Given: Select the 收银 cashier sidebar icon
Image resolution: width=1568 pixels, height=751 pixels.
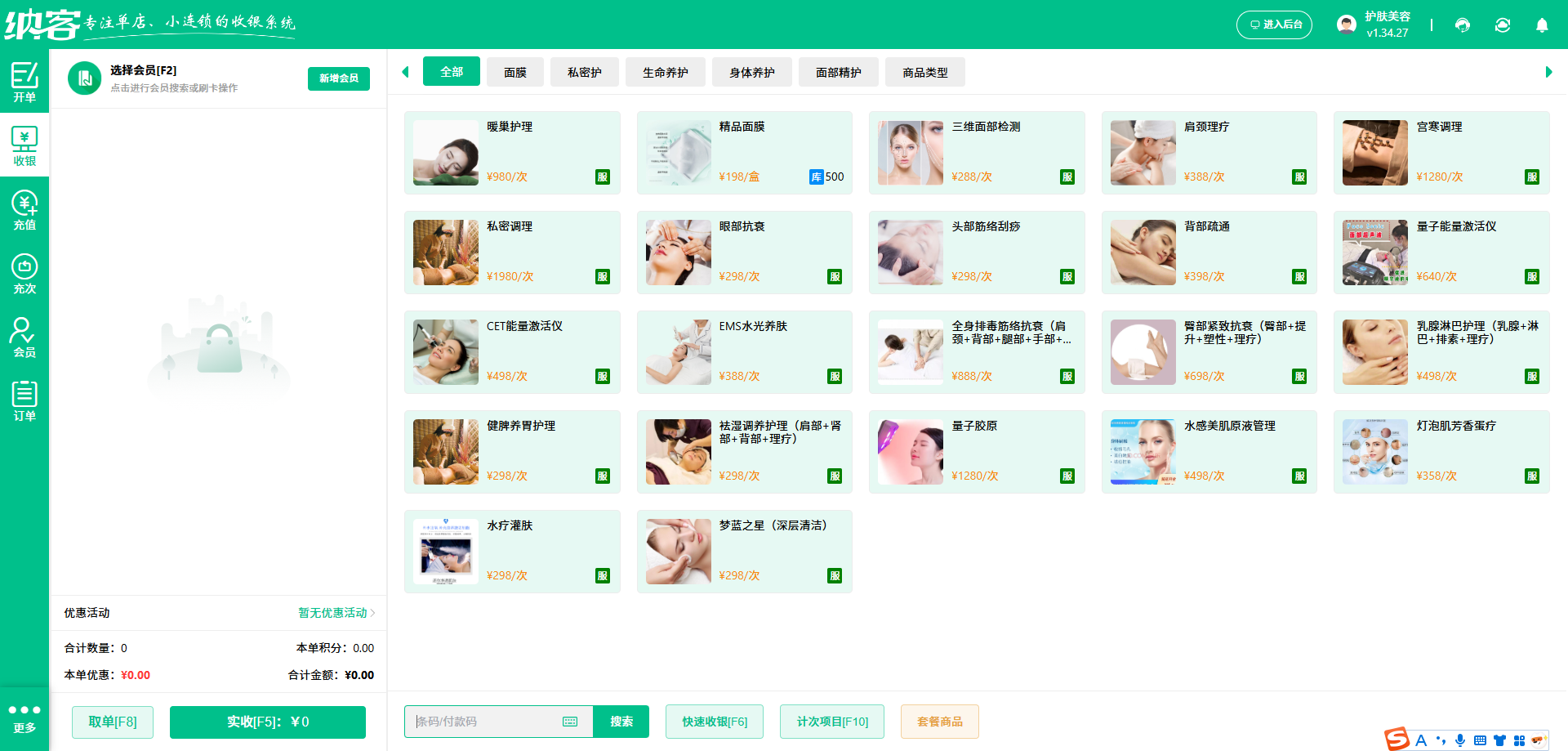Looking at the screenshot, I should pos(24,145).
